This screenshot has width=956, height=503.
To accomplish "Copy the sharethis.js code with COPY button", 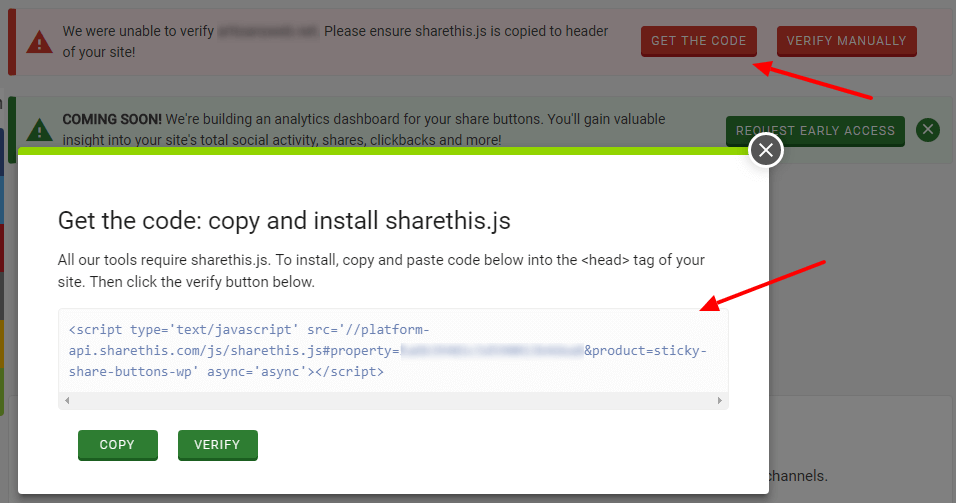I will (x=118, y=445).
